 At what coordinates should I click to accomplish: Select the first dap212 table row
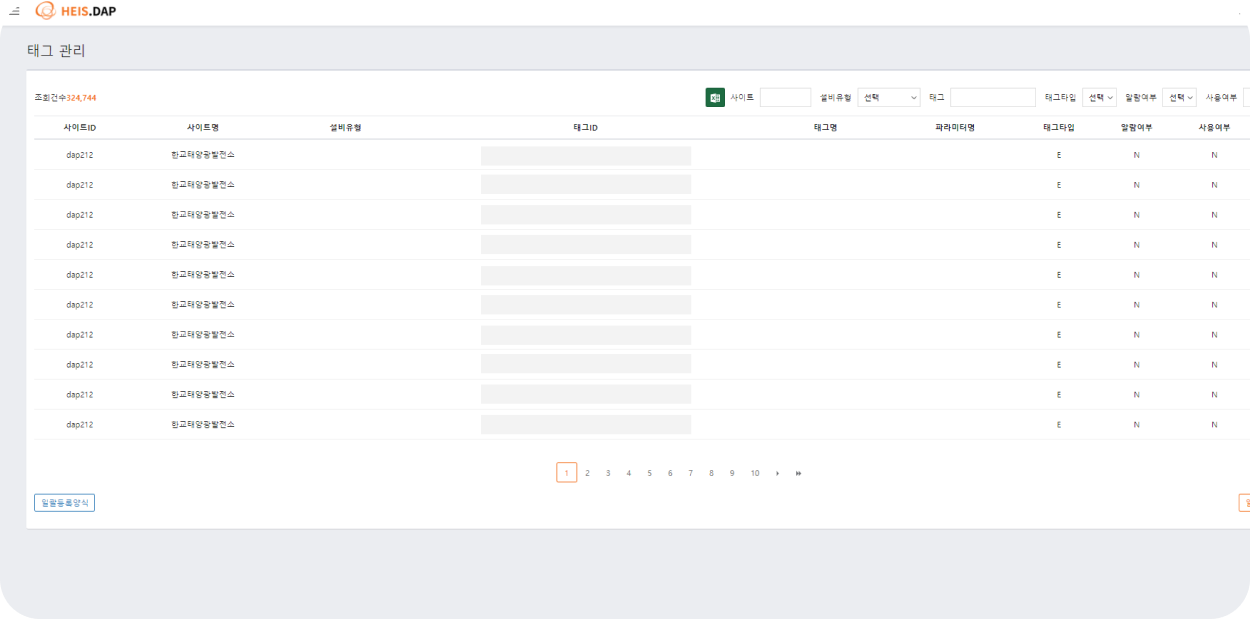pyautogui.click(x=80, y=155)
